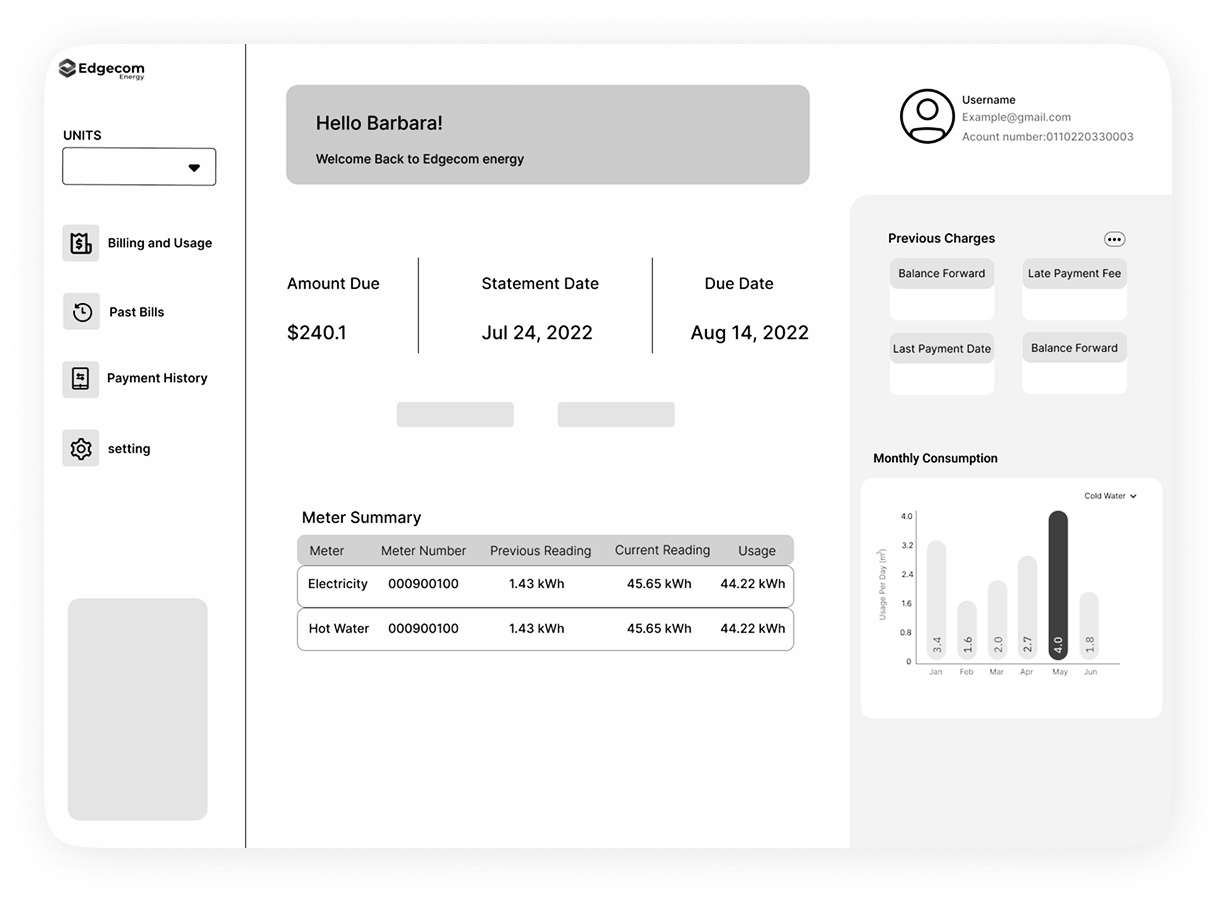
Task: Open the Cold Water chart dropdown
Action: pyautogui.click(x=1110, y=496)
